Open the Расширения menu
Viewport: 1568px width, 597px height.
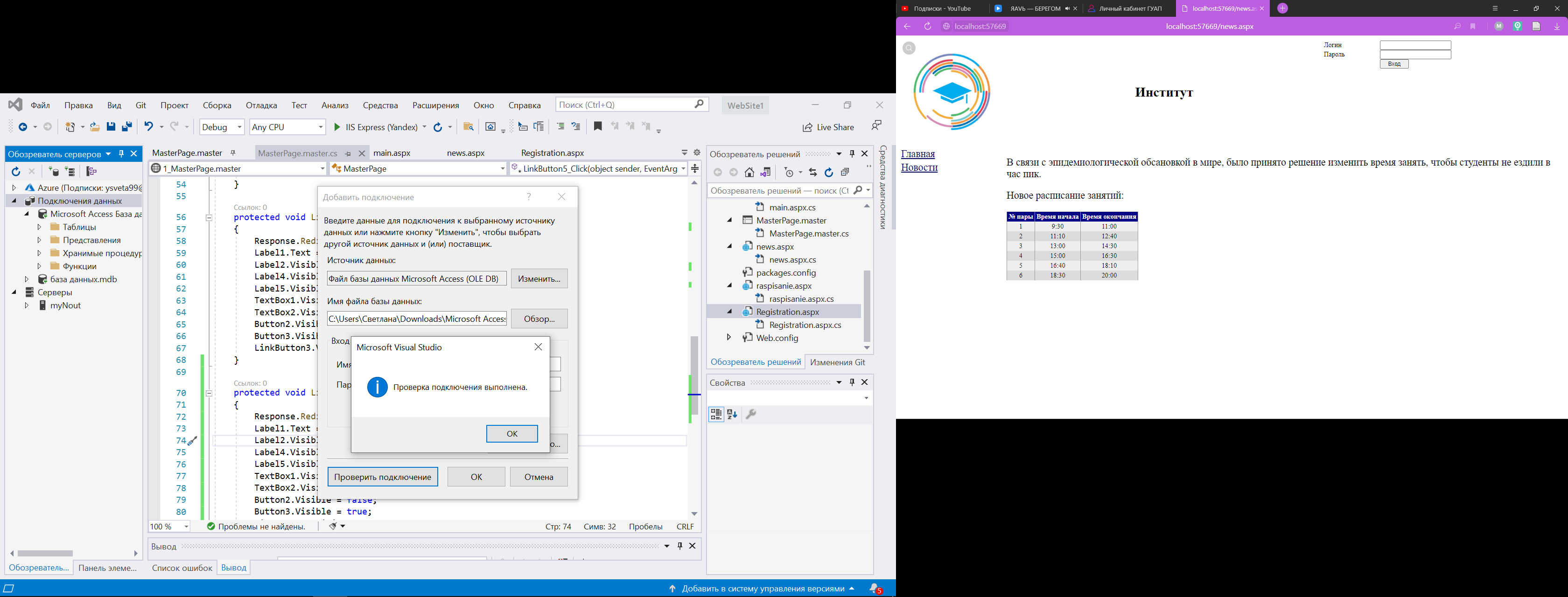436,105
